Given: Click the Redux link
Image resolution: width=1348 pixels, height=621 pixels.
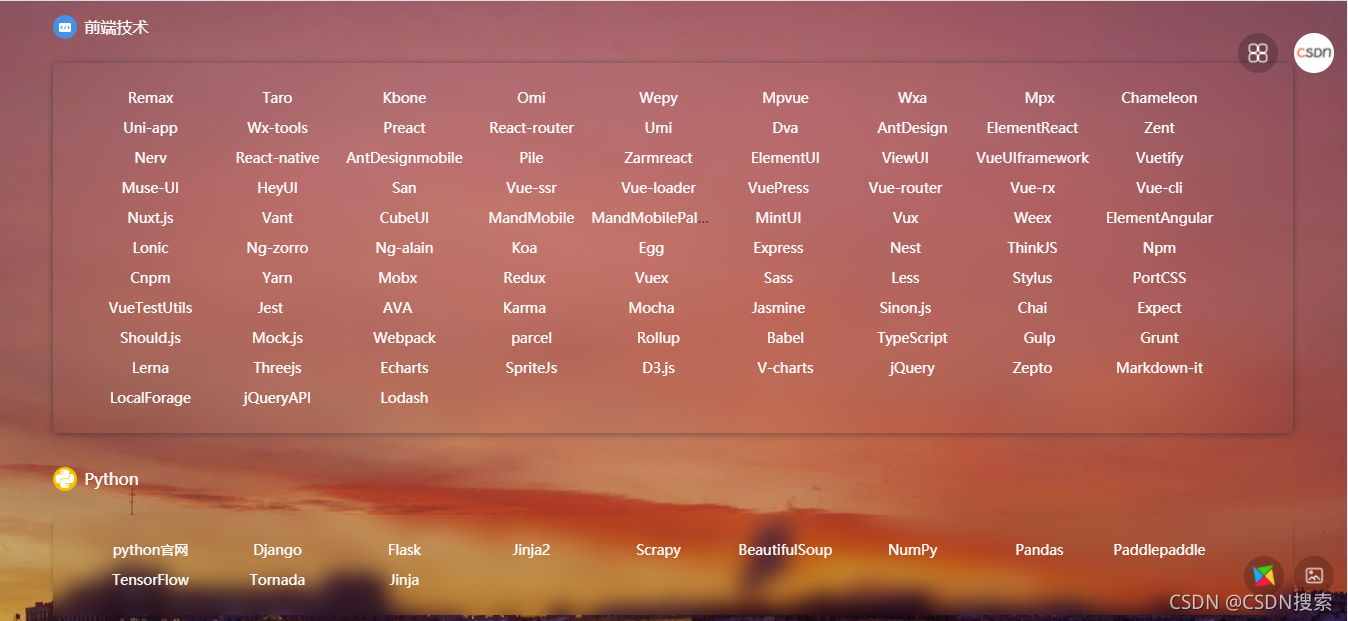Looking at the screenshot, I should tap(525, 278).
